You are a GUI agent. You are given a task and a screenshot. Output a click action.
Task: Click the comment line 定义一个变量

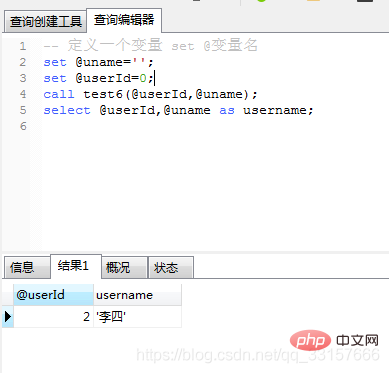[x=150, y=45]
